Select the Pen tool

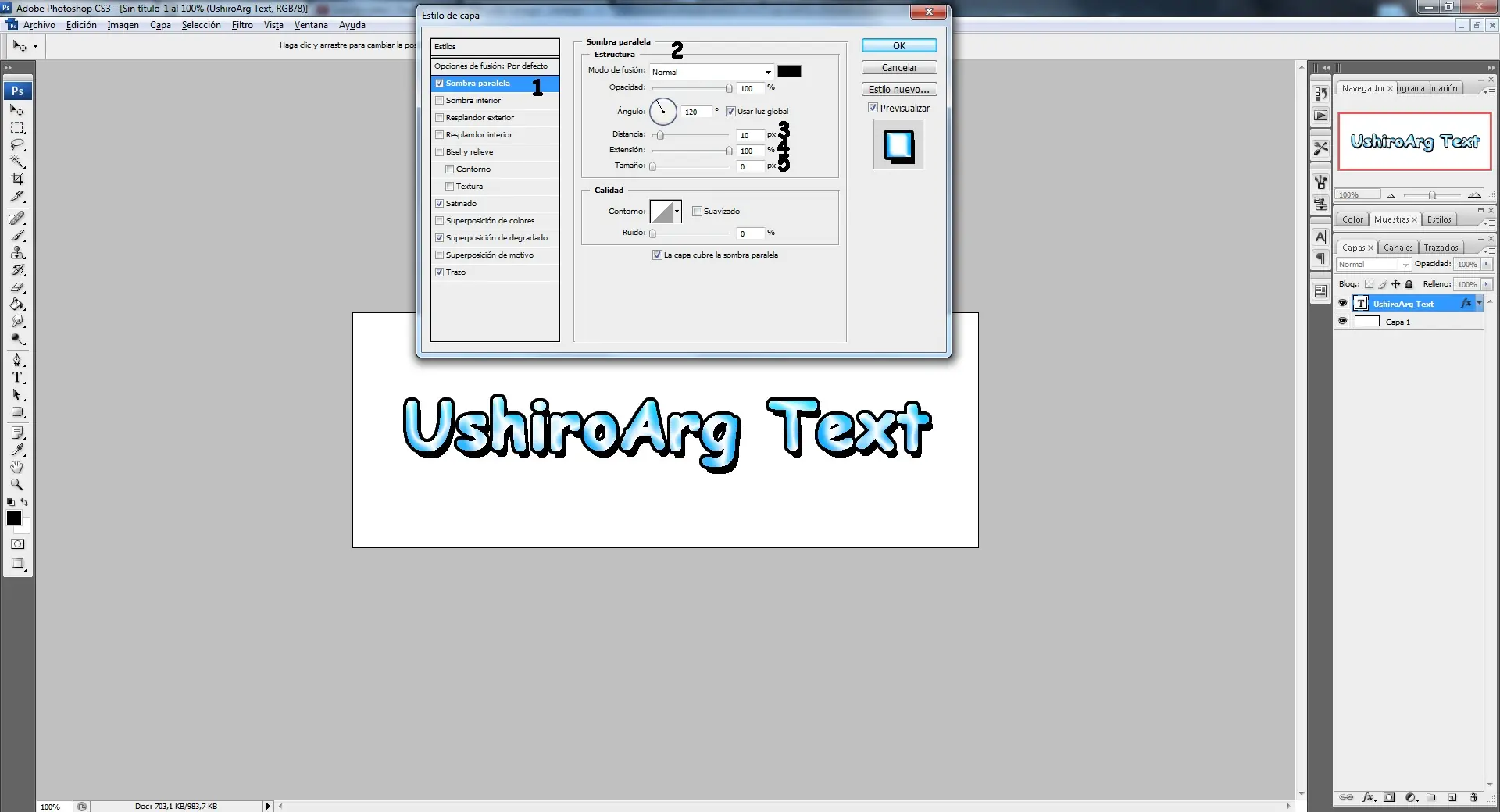(x=17, y=360)
